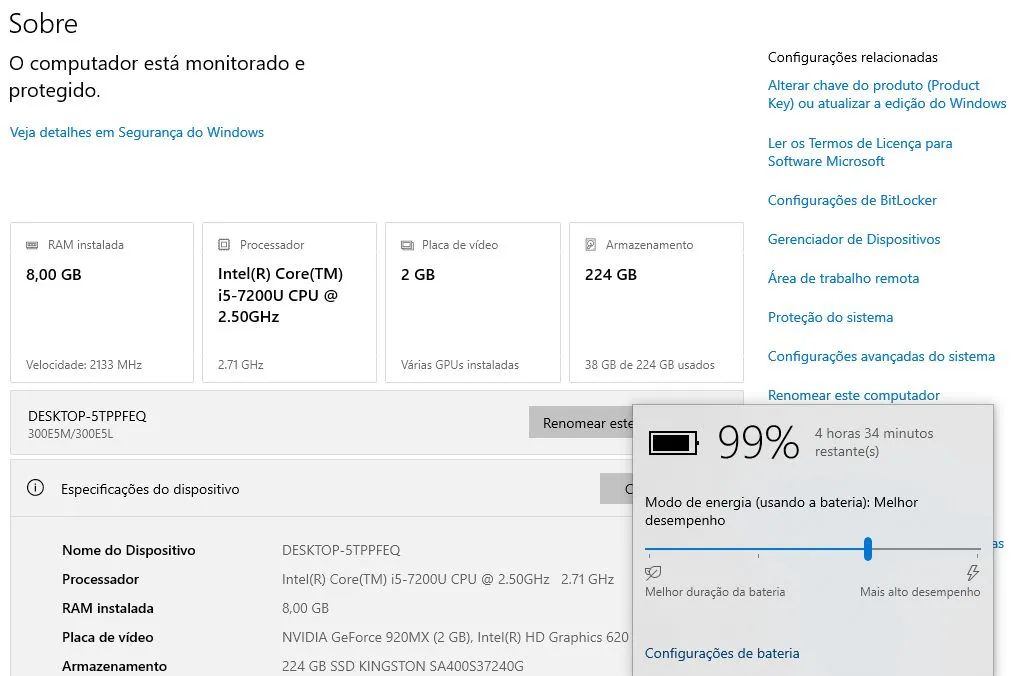Click the Sobre page title
Screen dimensions: 1022x676
coord(43,23)
